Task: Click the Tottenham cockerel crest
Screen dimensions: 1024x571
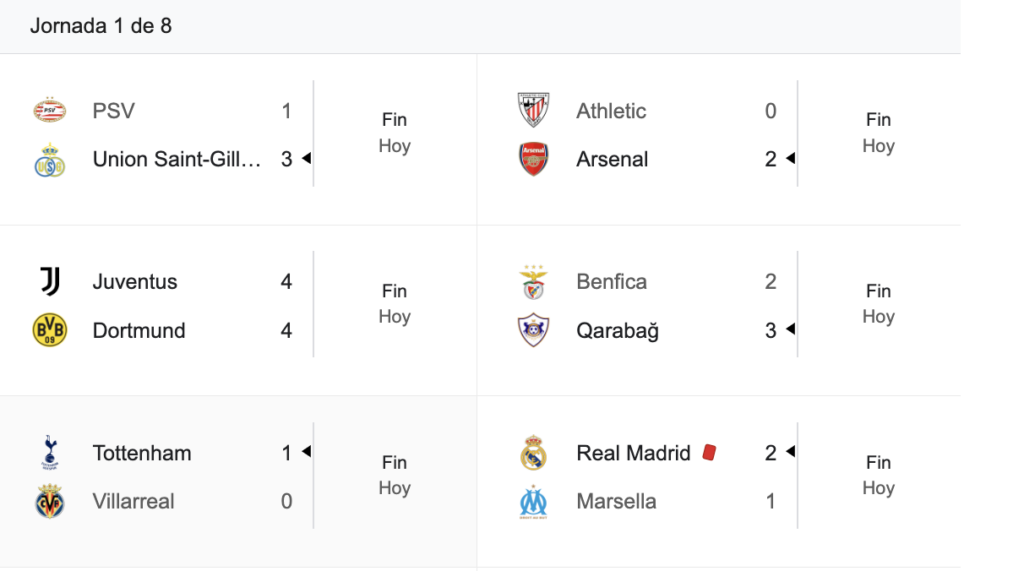Action: pos(49,453)
